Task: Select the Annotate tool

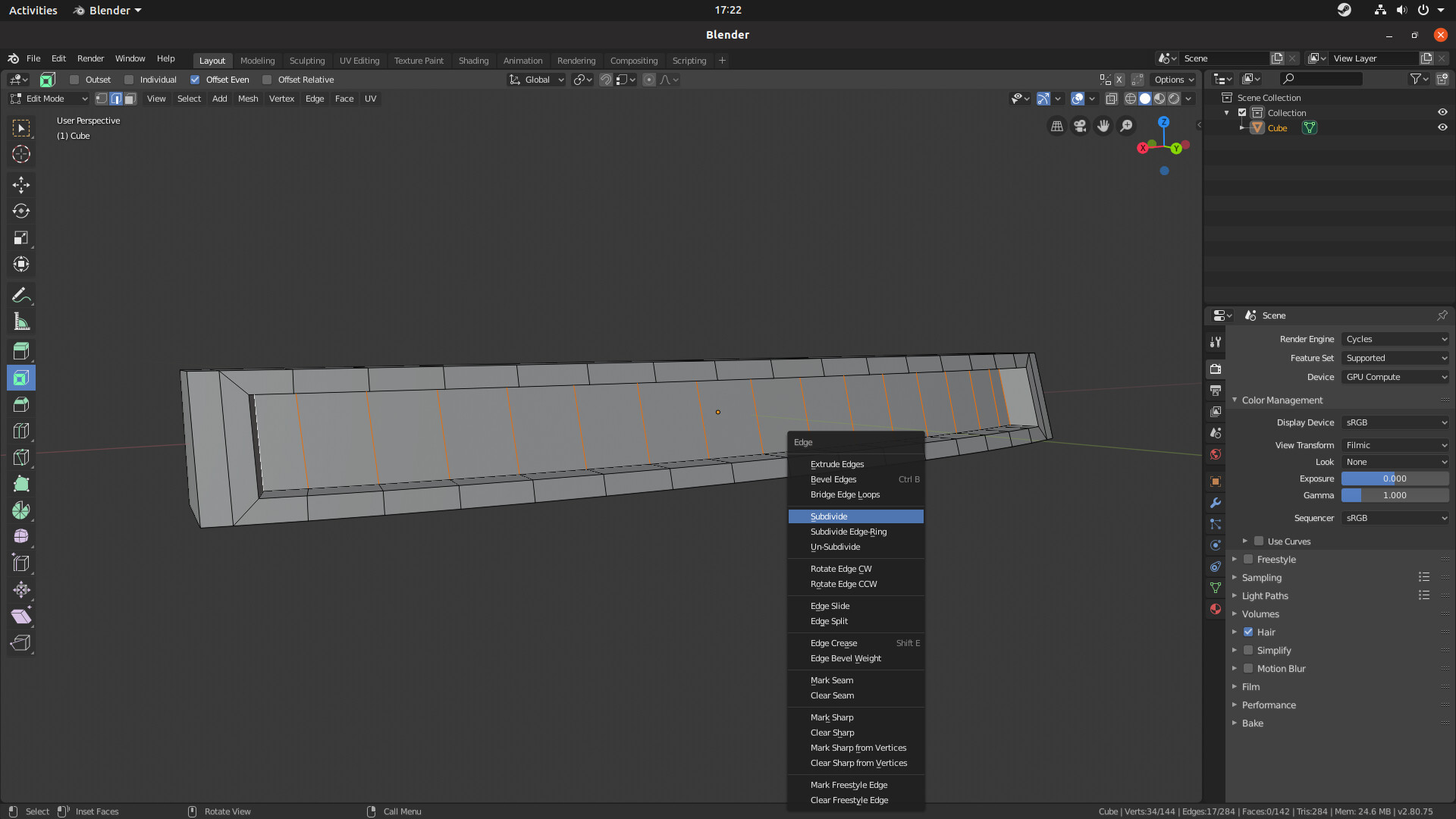Action: point(21,295)
